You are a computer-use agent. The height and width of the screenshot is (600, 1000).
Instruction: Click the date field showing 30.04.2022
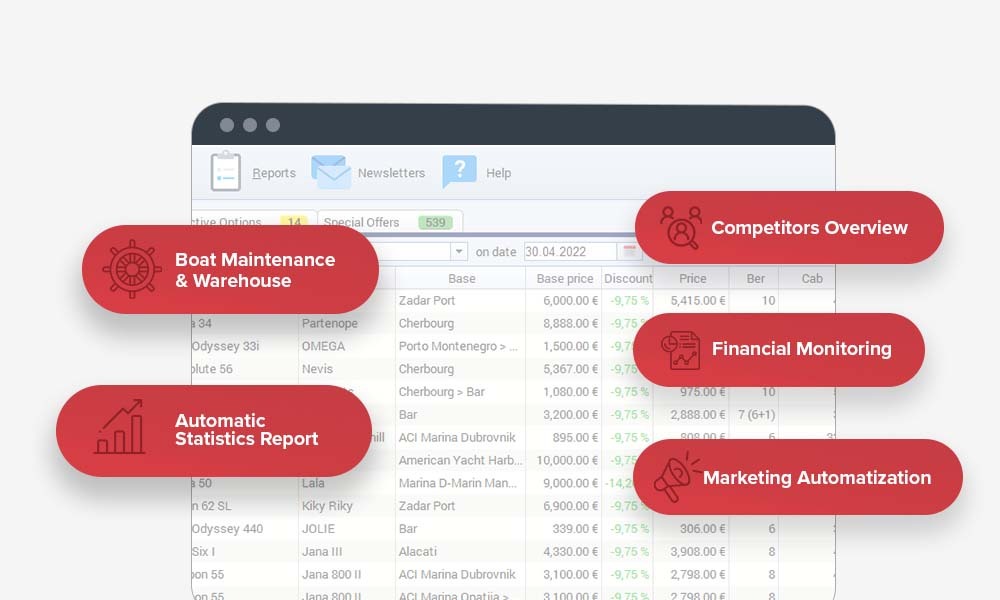click(x=569, y=252)
